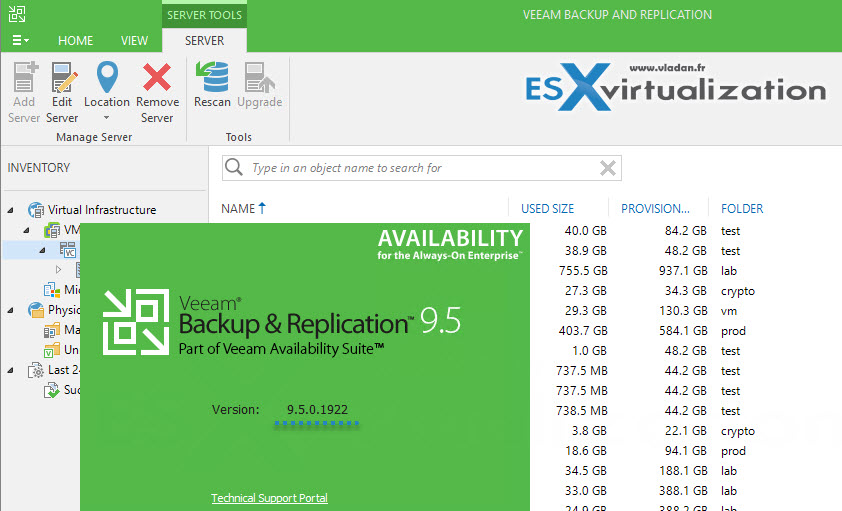This screenshot has width=842, height=511.
Task: Select the Virtual Infrastructure tree item
Action: coord(102,210)
